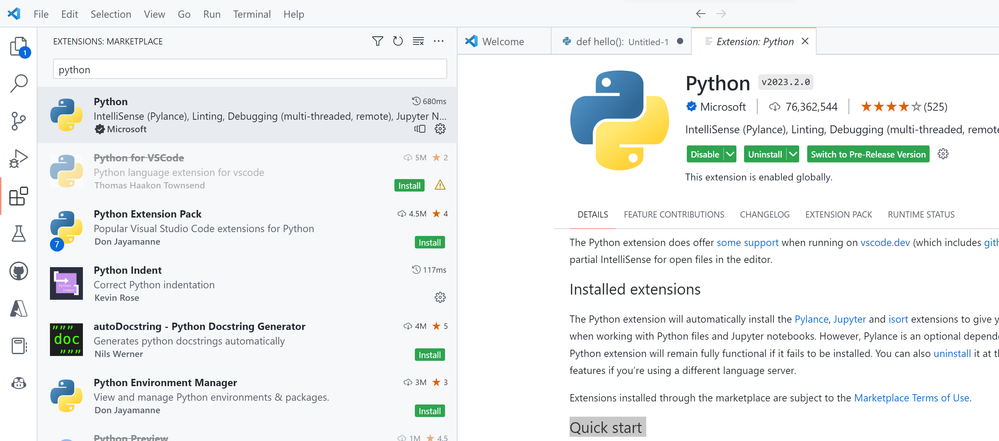The height and width of the screenshot is (441, 999).
Task: Open manage gear for Python extension row
Action: 440,129
